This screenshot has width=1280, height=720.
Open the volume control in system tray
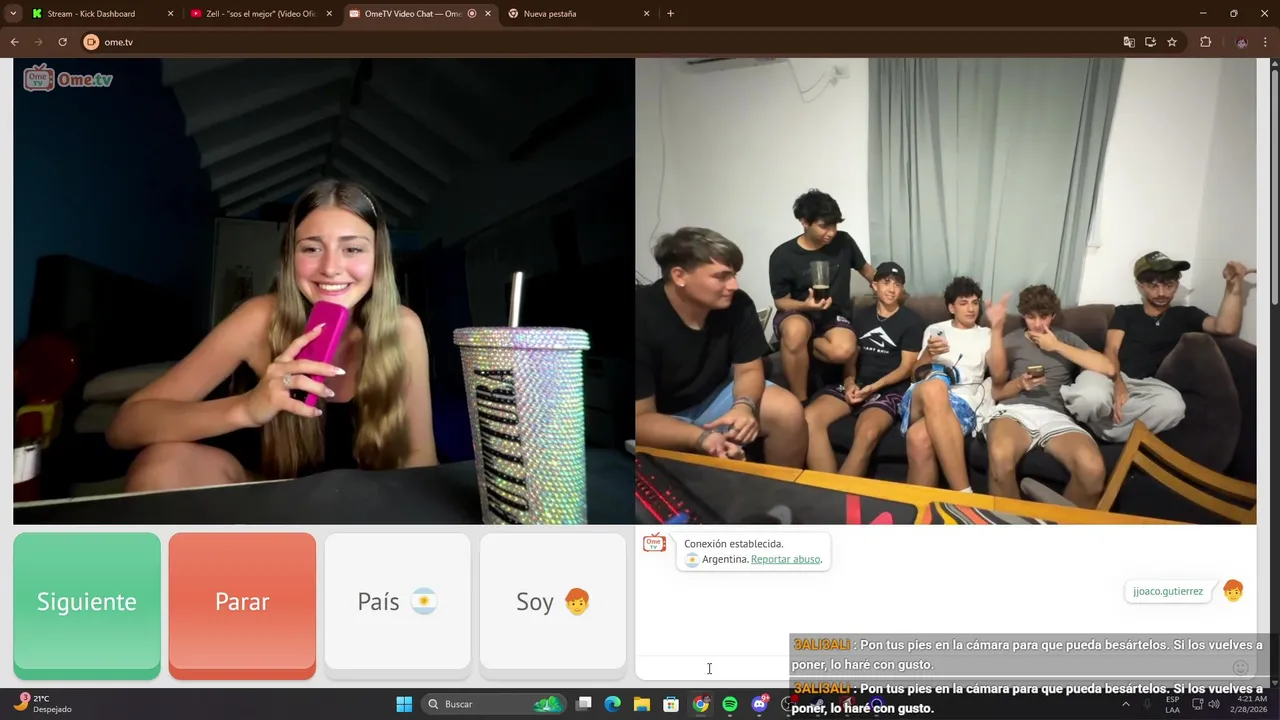pyautogui.click(x=1214, y=704)
